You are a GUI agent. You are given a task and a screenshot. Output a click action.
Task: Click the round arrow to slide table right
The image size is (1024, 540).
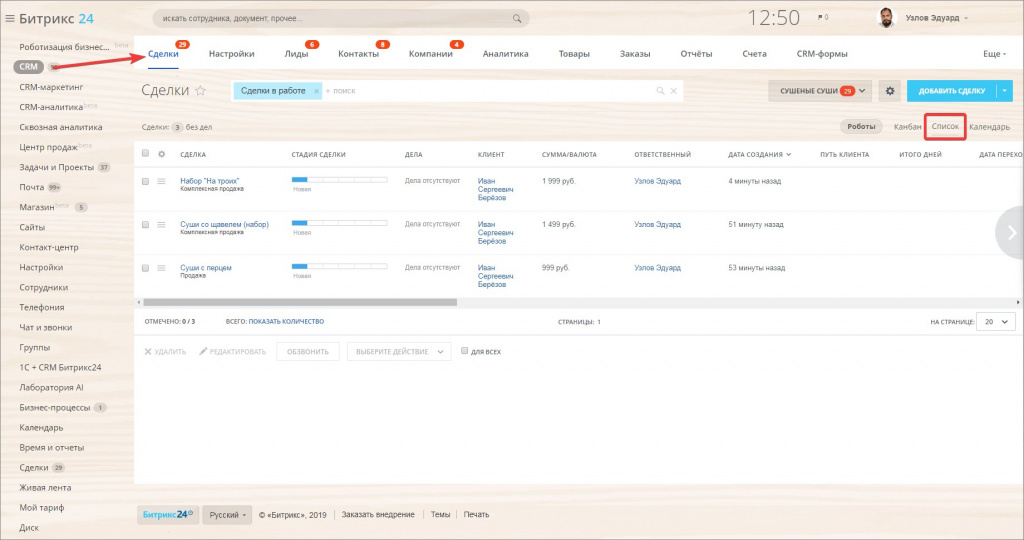coord(1010,232)
